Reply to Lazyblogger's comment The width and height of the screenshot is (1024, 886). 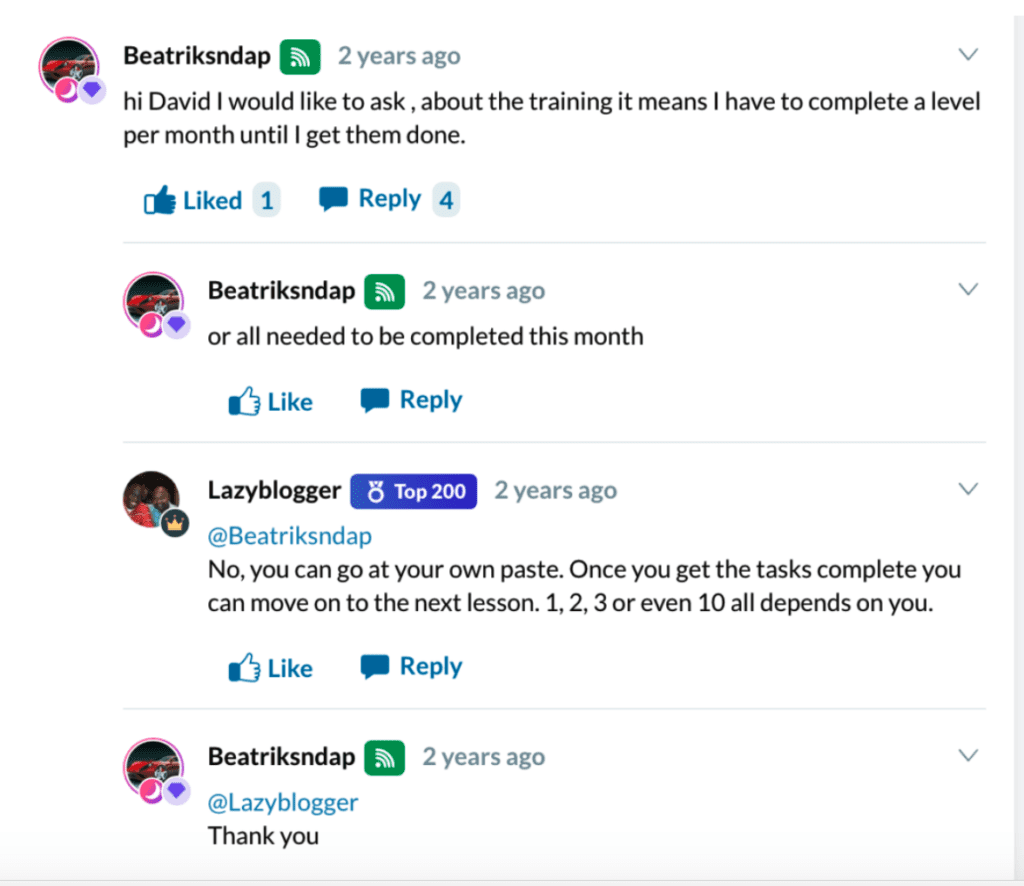[411, 666]
